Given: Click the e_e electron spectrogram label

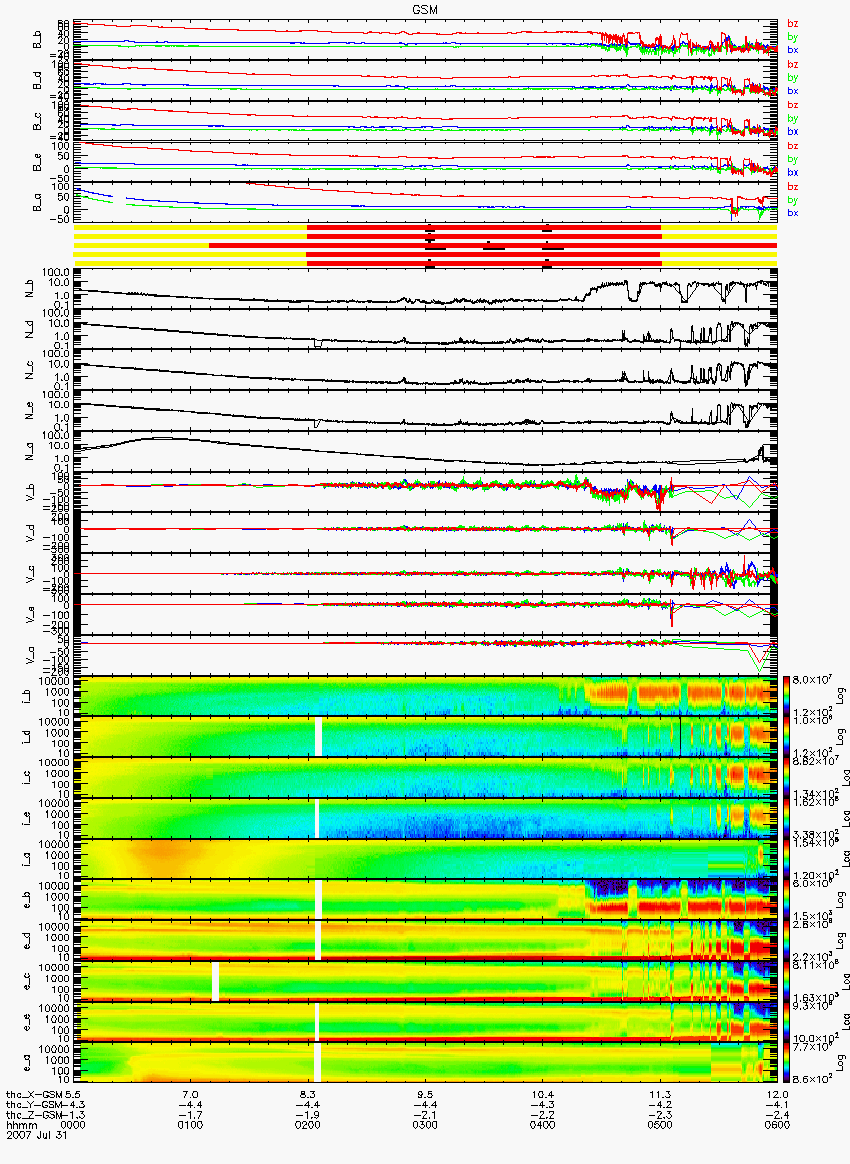Looking at the screenshot, I should (x=27, y=1024).
